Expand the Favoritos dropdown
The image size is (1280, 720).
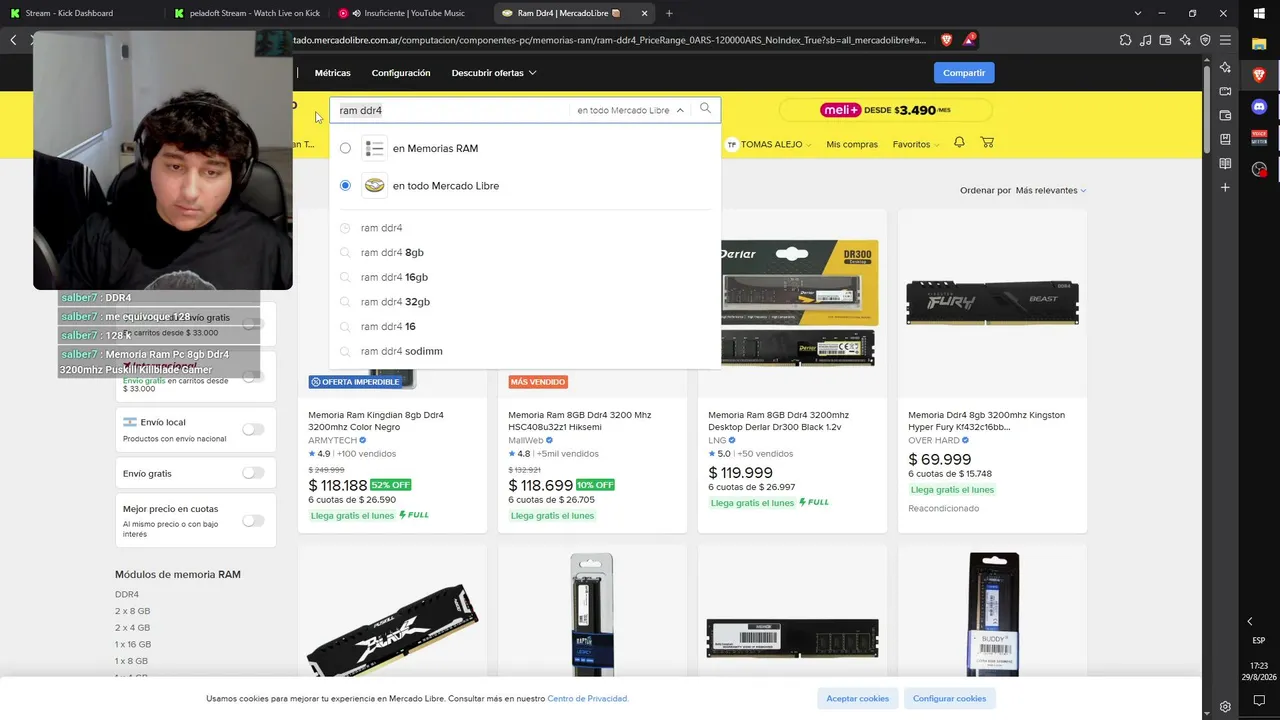coord(915,144)
